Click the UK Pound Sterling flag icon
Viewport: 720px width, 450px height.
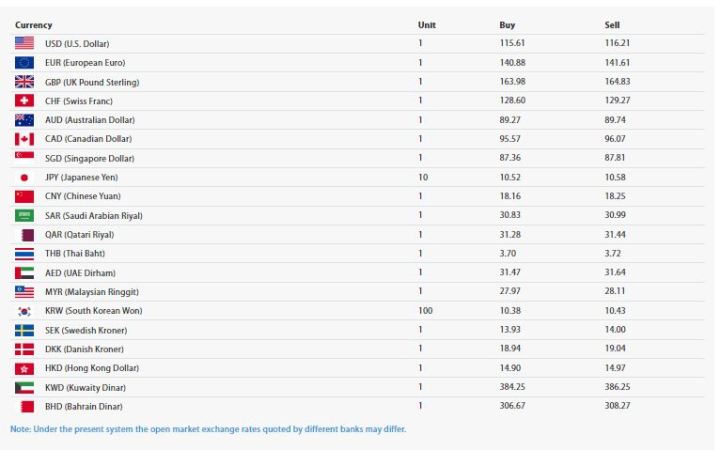pyautogui.click(x=25, y=82)
